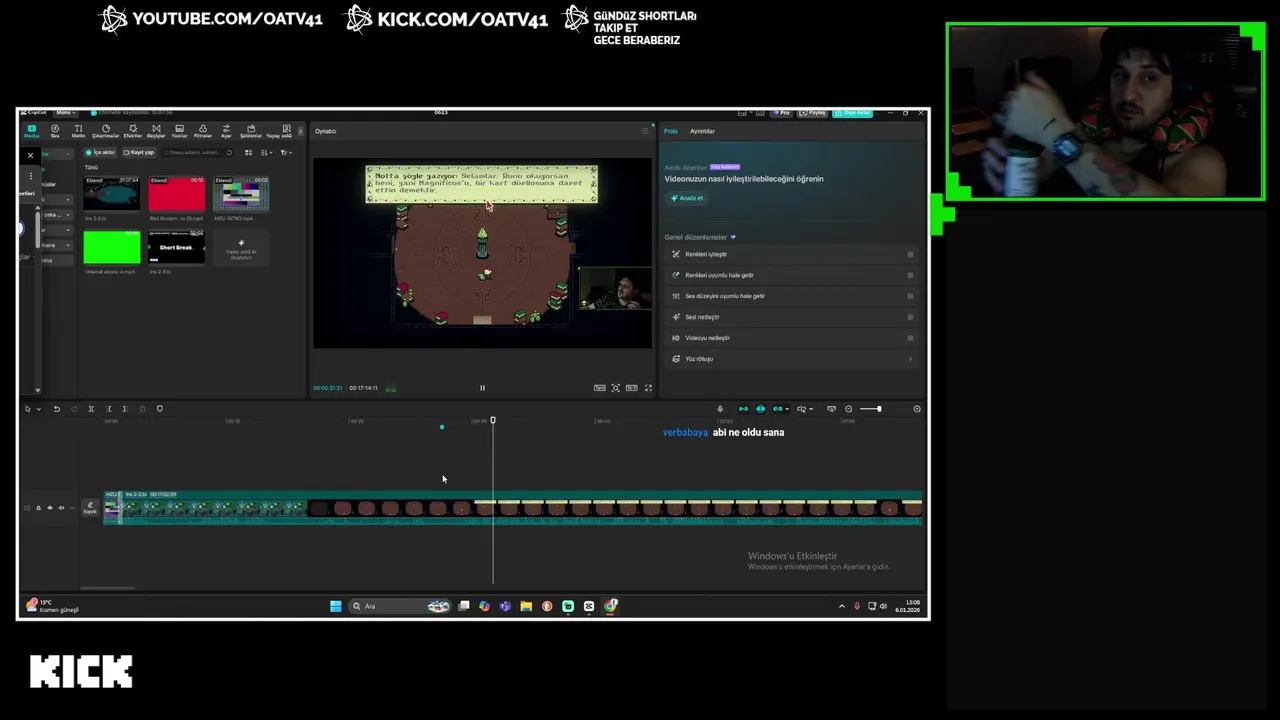Toggle main track visibility eye icon

(50, 508)
